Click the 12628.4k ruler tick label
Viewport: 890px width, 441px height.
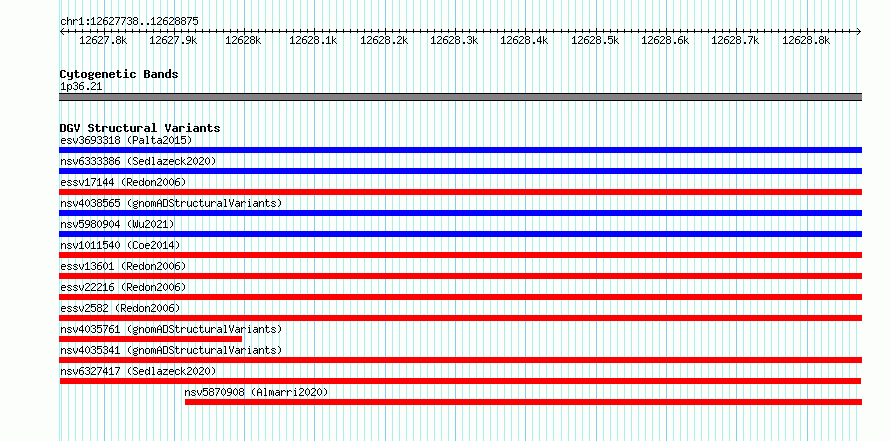[524, 41]
